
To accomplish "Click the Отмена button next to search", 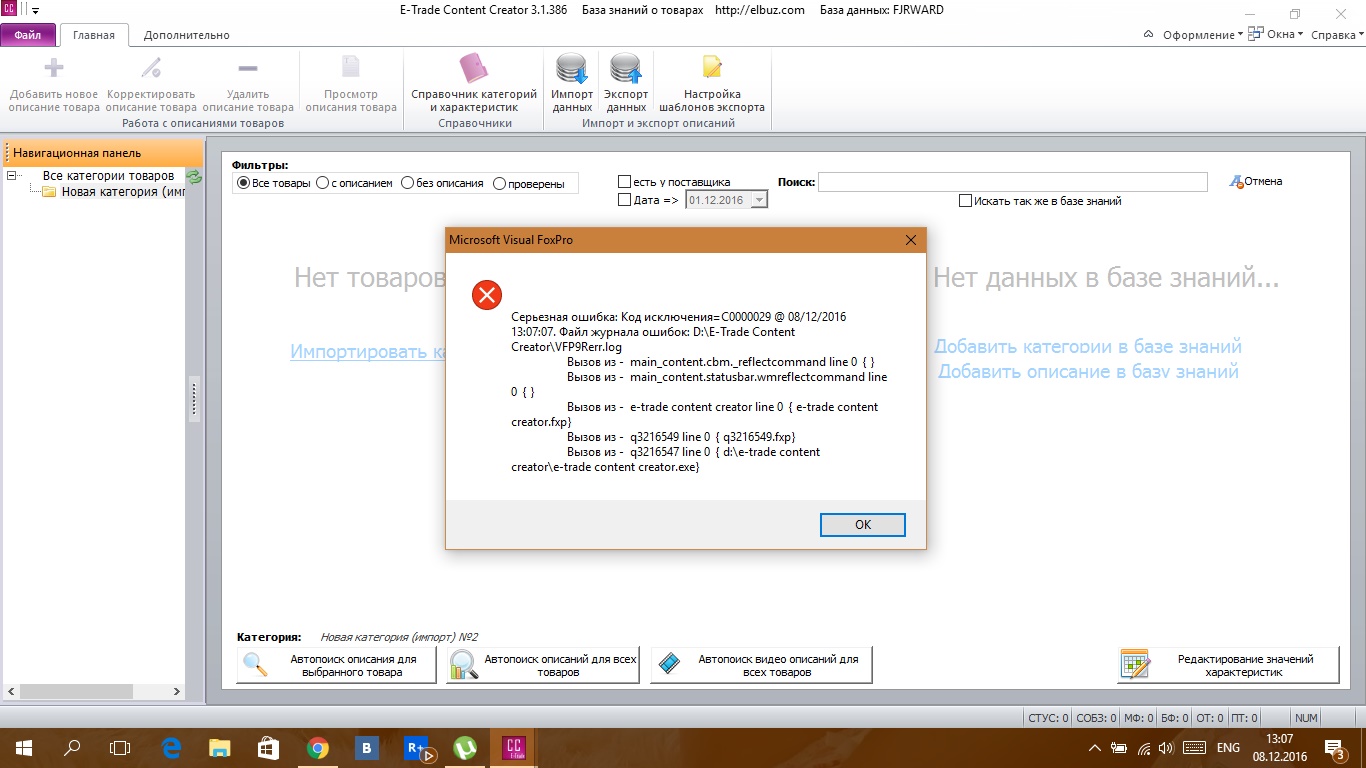I will (x=1256, y=182).
